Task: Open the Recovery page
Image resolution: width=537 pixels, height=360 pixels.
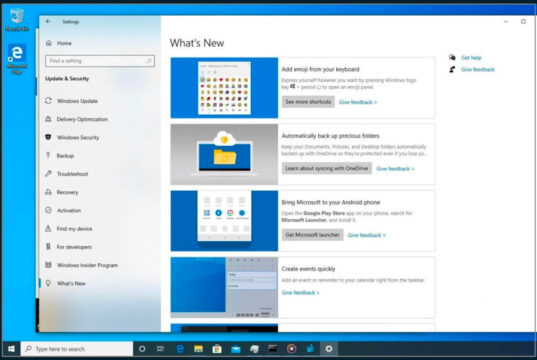Action: (67, 192)
